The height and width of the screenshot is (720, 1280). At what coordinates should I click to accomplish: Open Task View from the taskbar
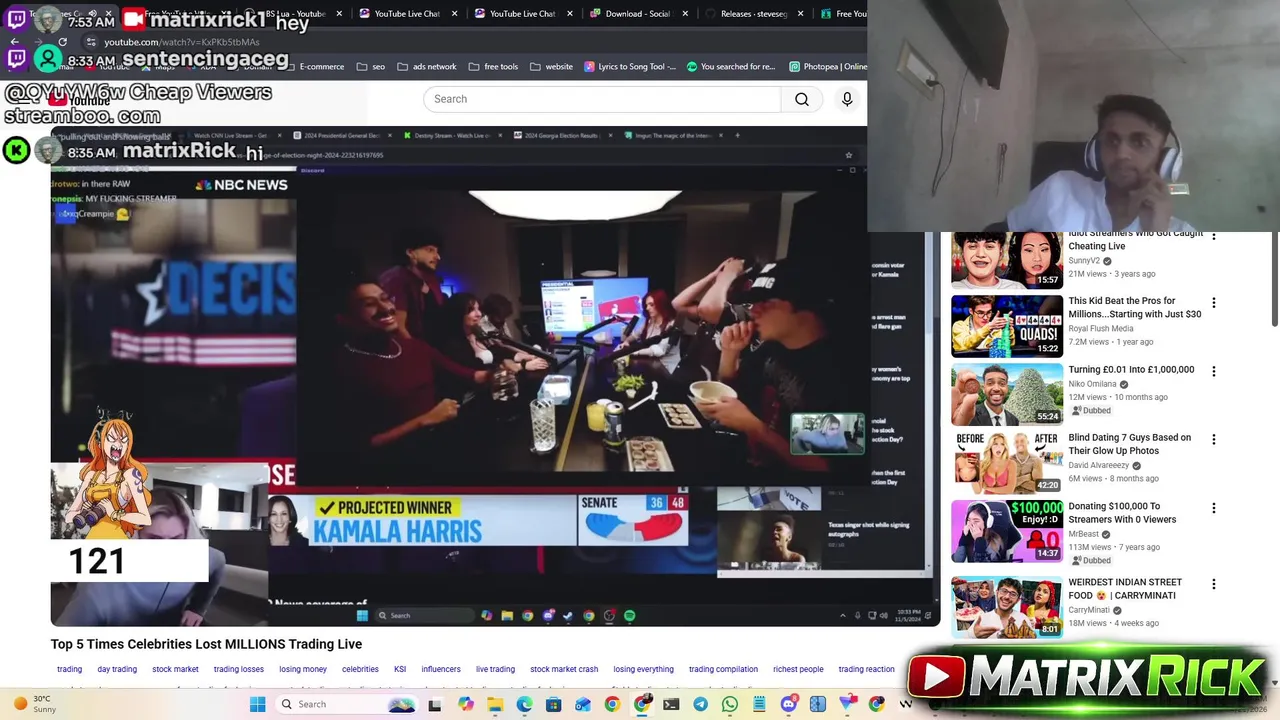[435, 704]
